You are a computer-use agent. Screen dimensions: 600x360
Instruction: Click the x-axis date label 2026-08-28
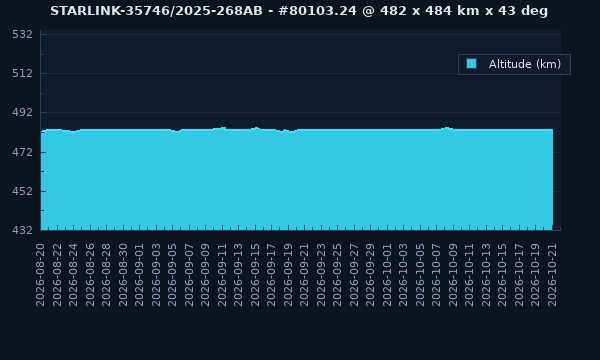point(107,275)
